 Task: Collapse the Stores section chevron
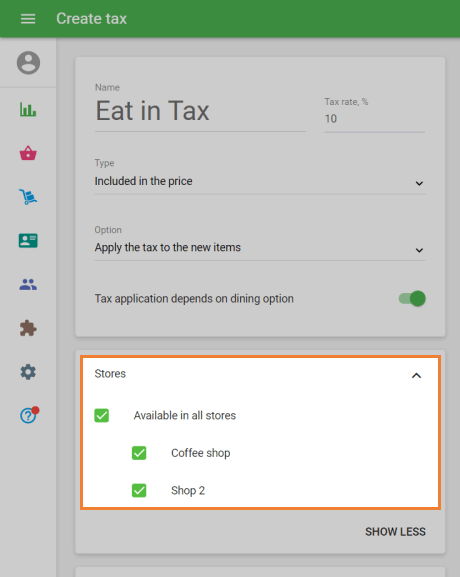click(x=416, y=375)
